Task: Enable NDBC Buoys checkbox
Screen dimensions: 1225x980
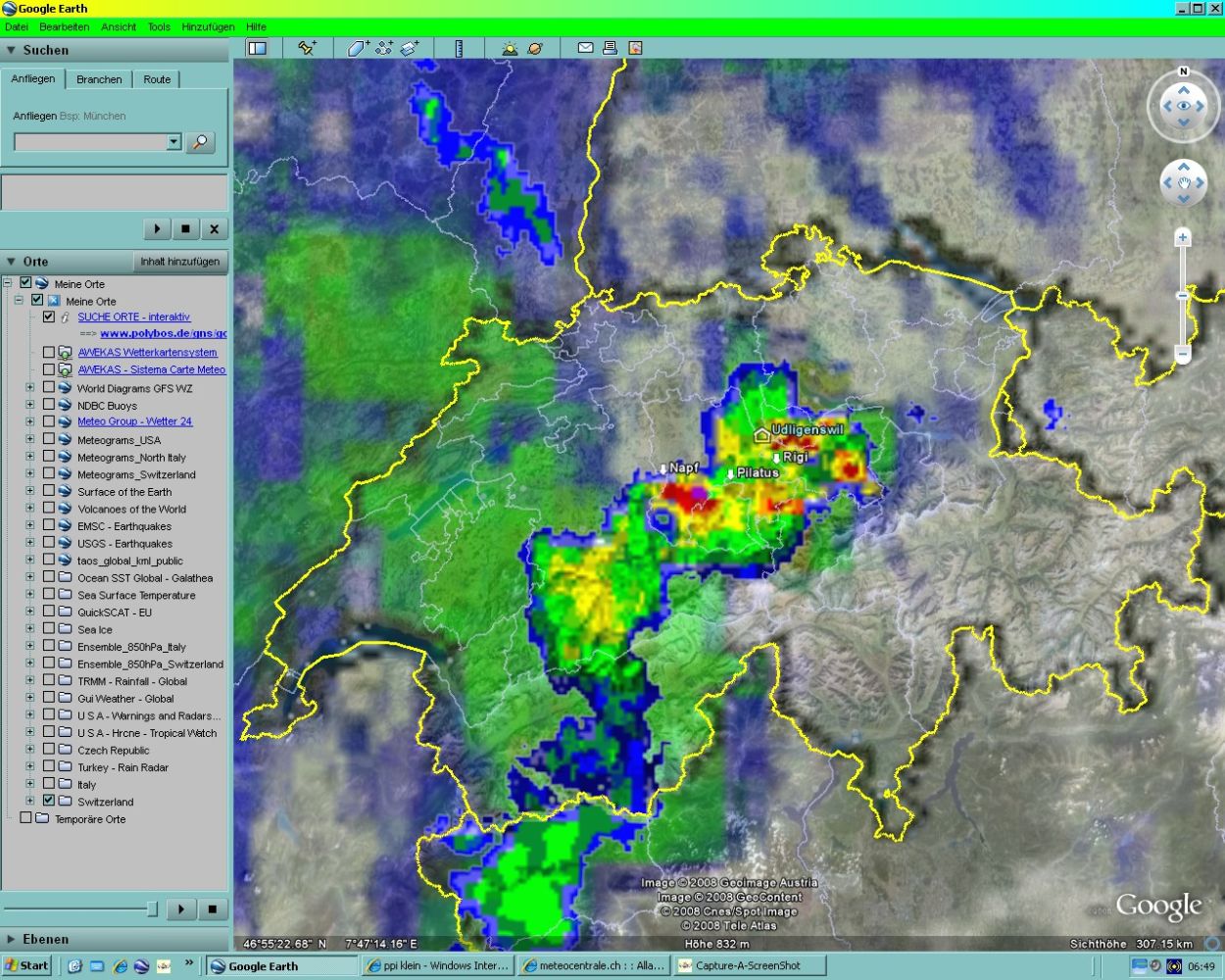Action: click(48, 405)
